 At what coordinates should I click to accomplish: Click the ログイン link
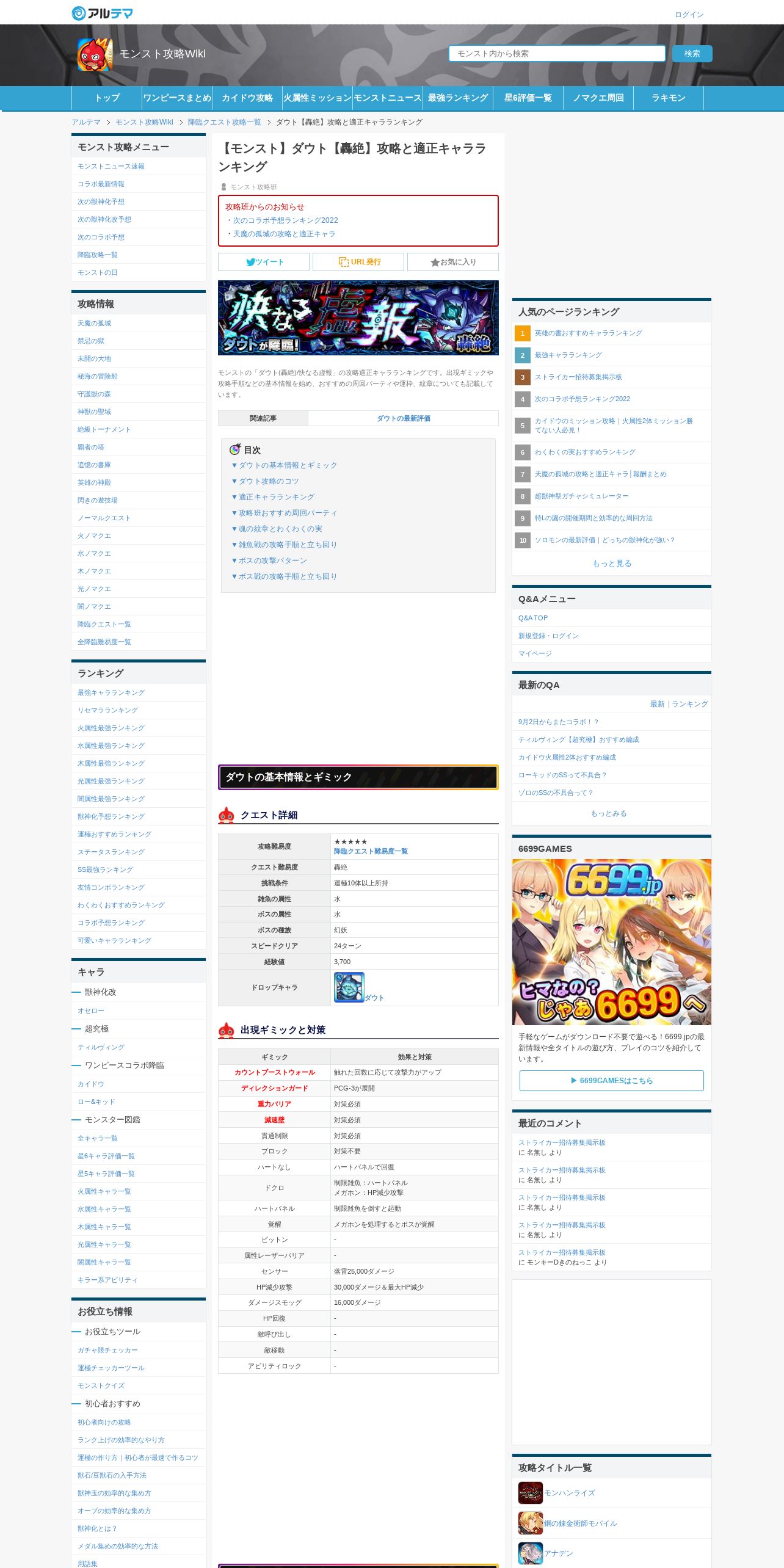coord(689,15)
